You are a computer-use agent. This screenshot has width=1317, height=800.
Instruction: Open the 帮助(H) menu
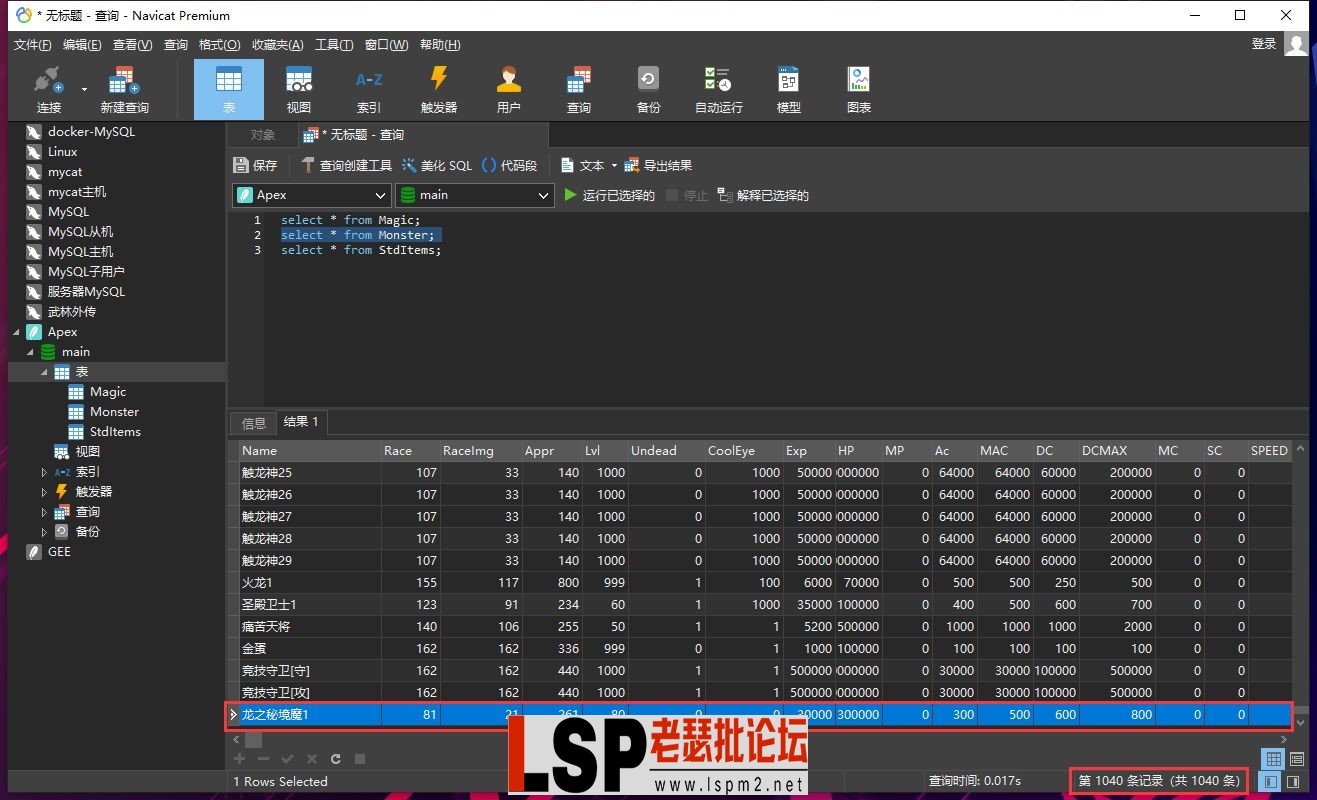(440, 45)
